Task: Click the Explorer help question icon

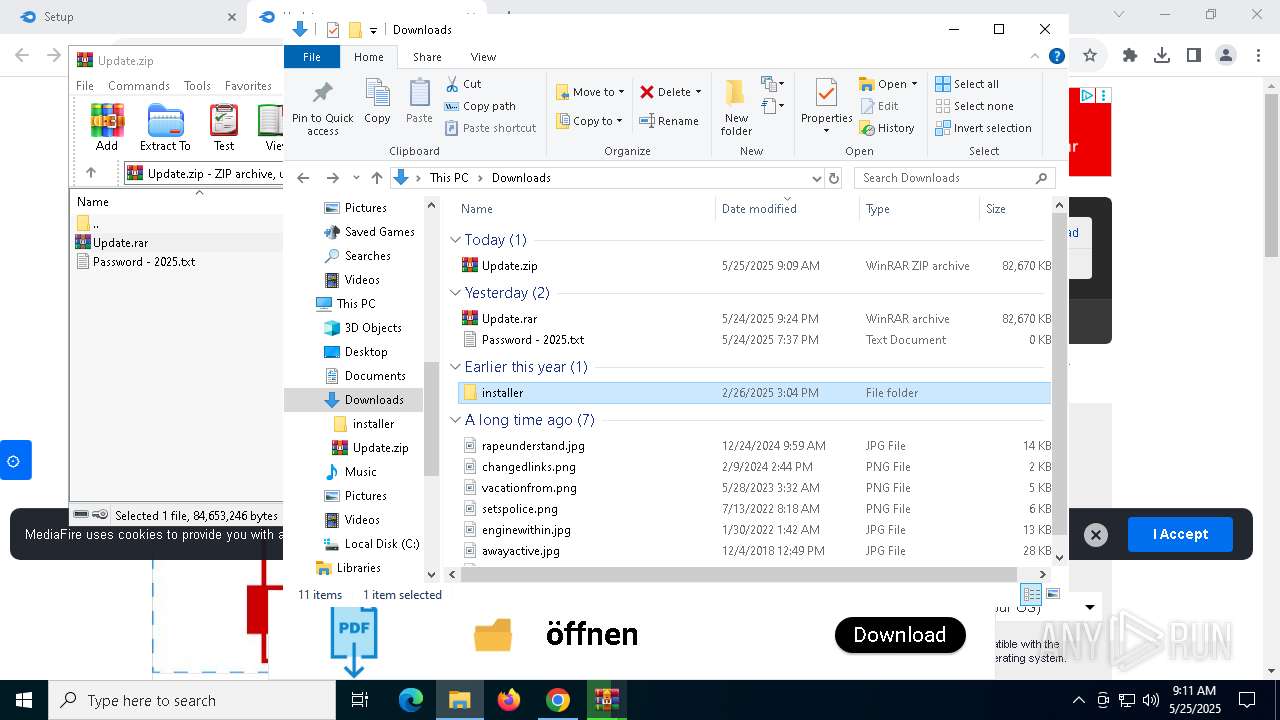Action: (1056, 57)
